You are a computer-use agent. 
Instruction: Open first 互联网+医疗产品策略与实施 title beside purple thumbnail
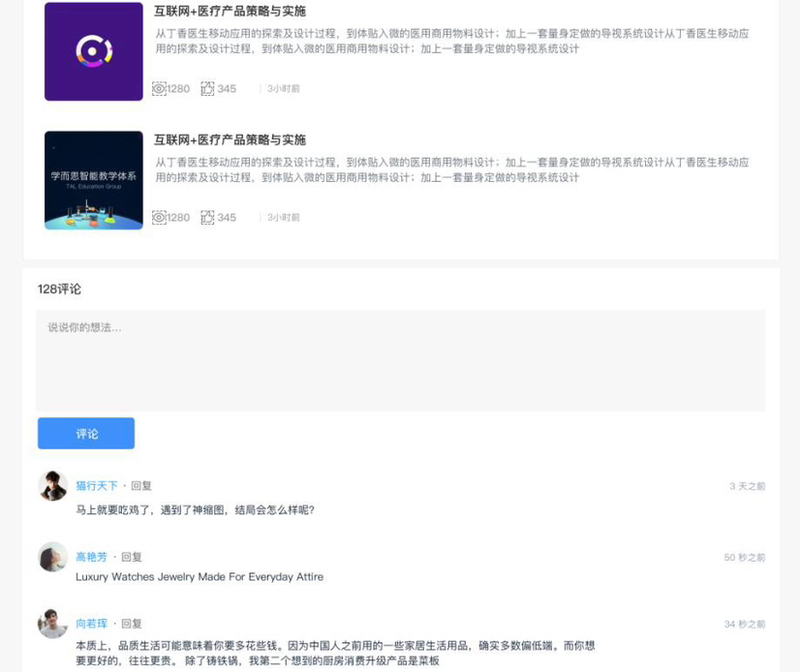click(230, 11)
